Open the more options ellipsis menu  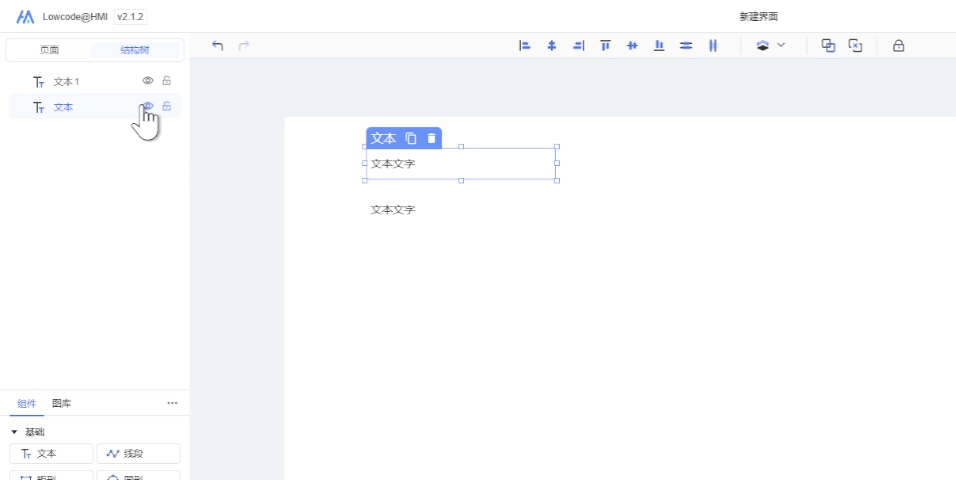pyautogui.click(x=172, y=403)
